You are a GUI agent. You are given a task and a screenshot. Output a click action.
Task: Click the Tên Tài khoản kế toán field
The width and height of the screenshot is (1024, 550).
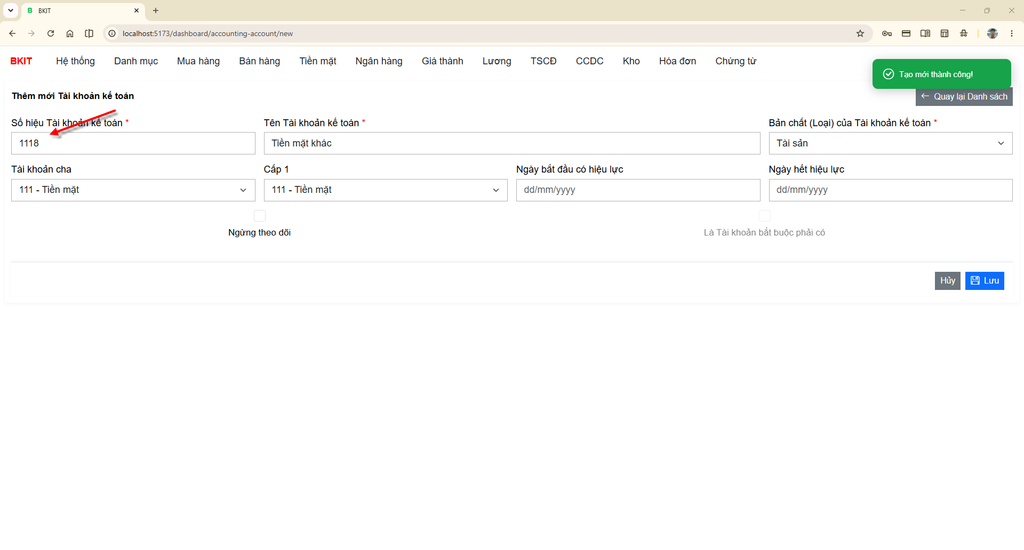(512, 143)
